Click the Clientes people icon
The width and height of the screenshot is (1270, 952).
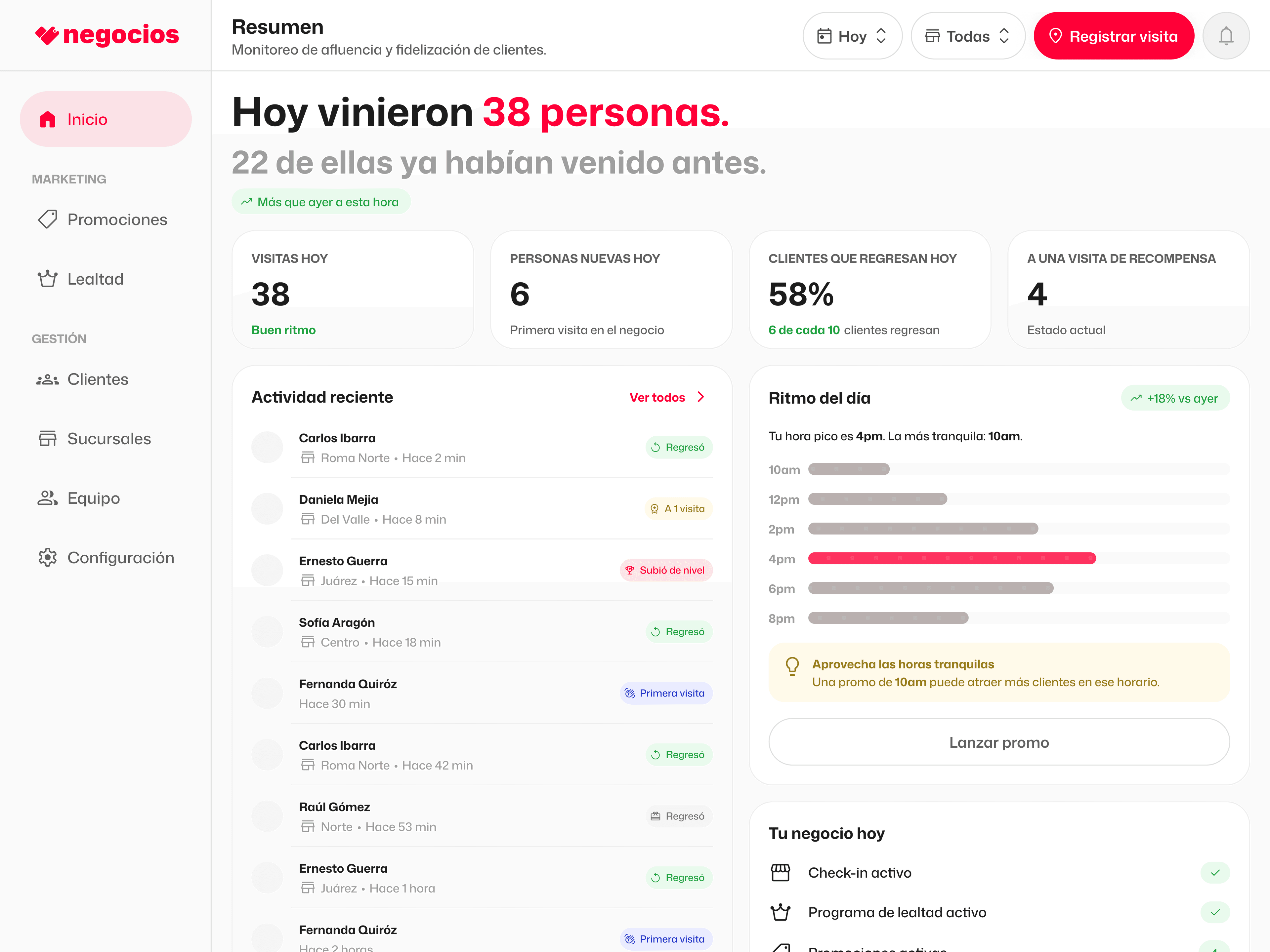(48, 379)
